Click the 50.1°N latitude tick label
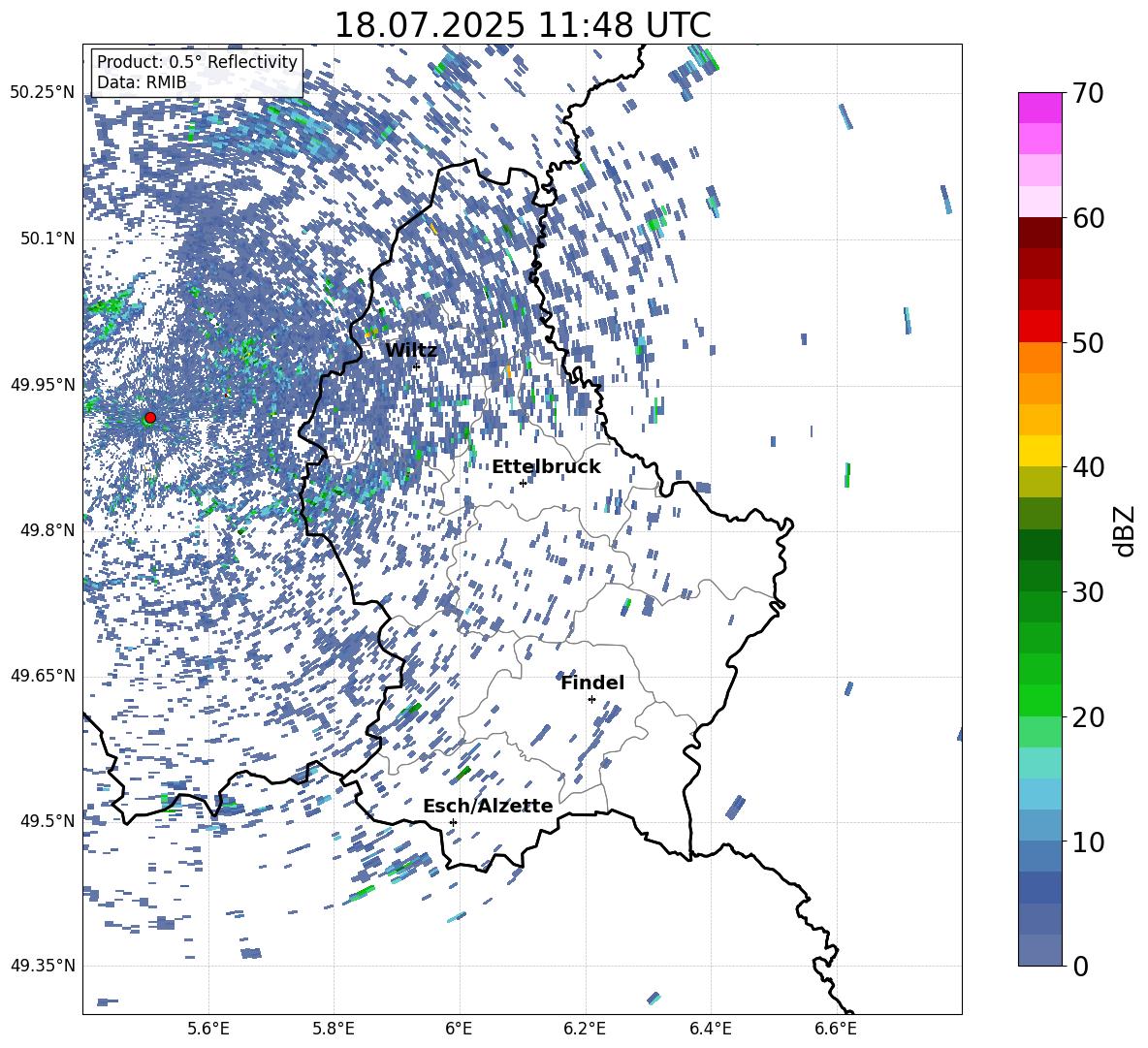The width and height of the screenshot is (1148, 1048). click(x=47, y=239)
